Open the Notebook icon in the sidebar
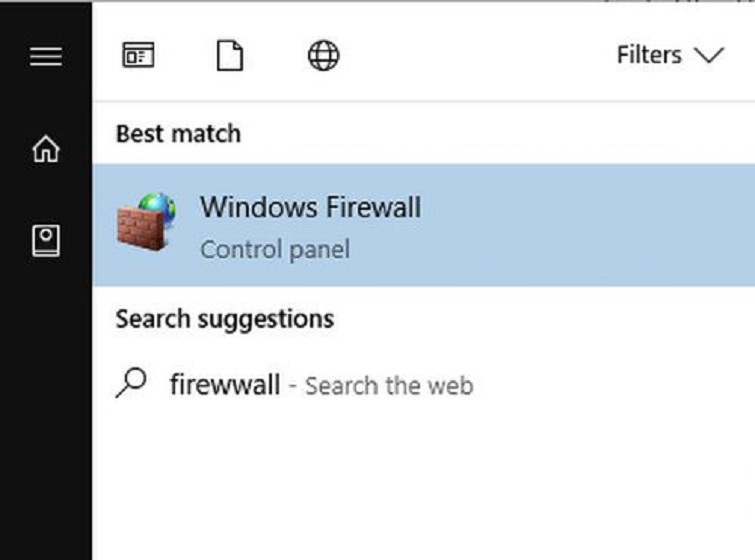This screenshot has height=560, width=755. pyautogui.click(x=46, y=239)
